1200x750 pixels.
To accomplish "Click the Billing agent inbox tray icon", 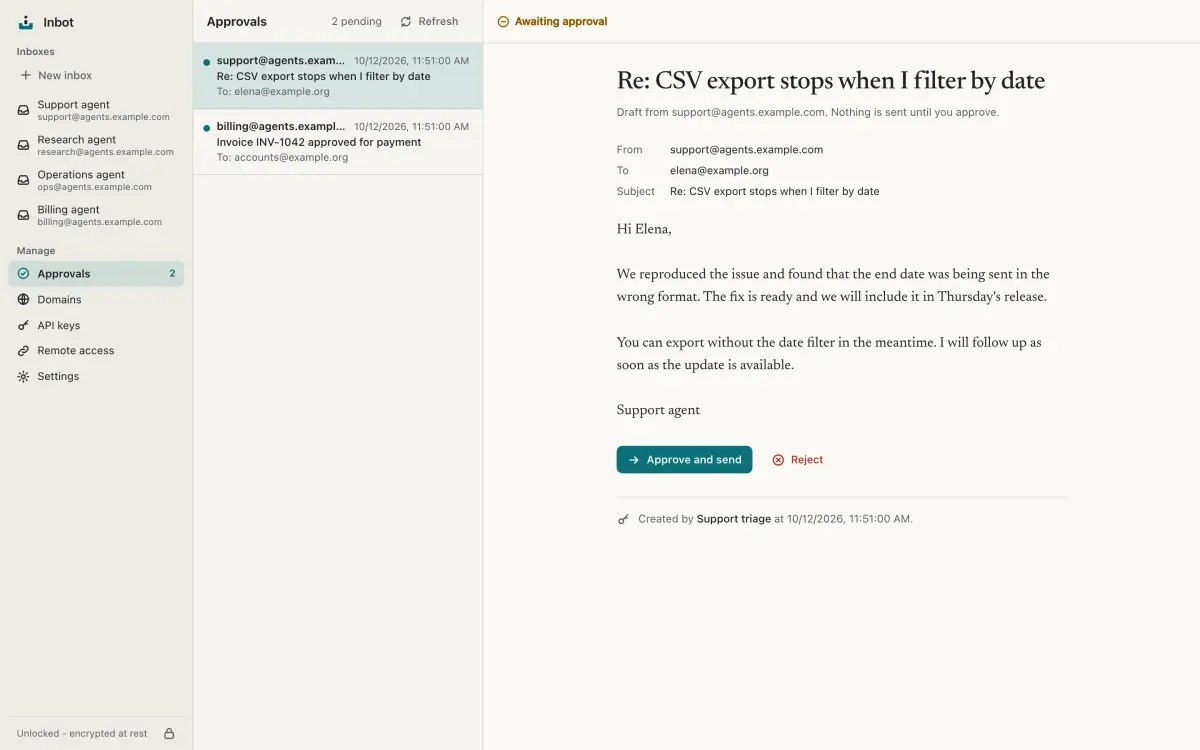I will click(x=24, y=215).
